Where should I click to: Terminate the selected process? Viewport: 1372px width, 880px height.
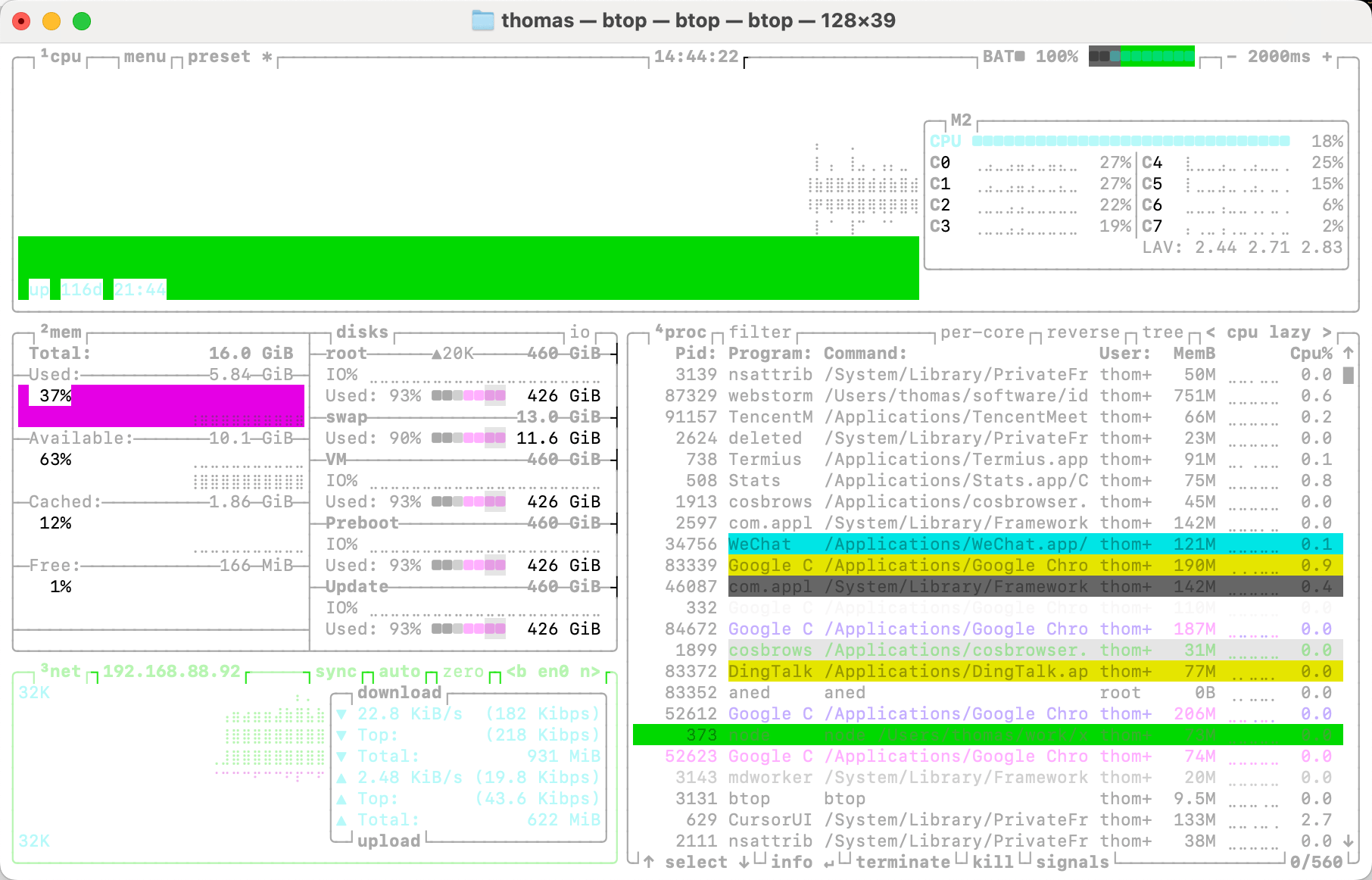903,863
